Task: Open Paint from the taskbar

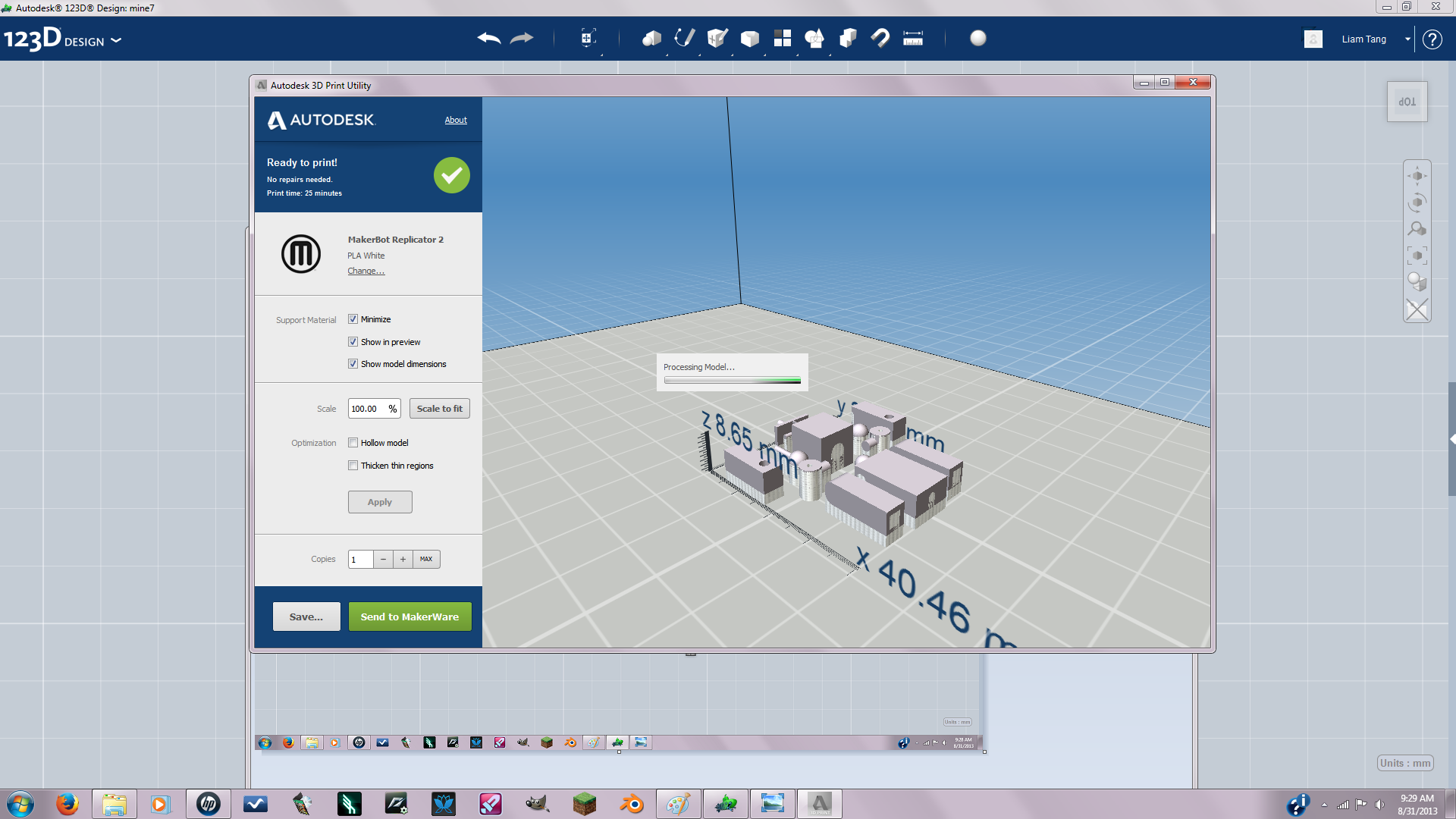Action: point(679,804)
